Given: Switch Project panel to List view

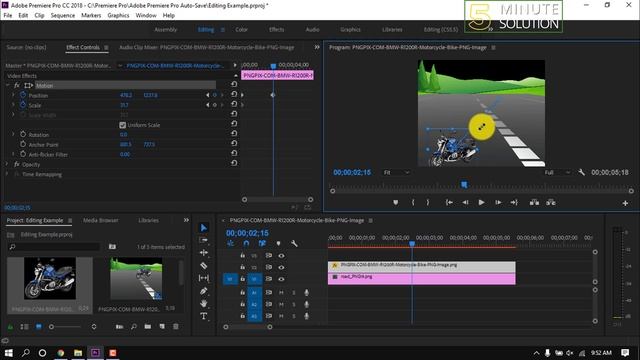Looking at the screenshot, I should (x=24, y=327).
